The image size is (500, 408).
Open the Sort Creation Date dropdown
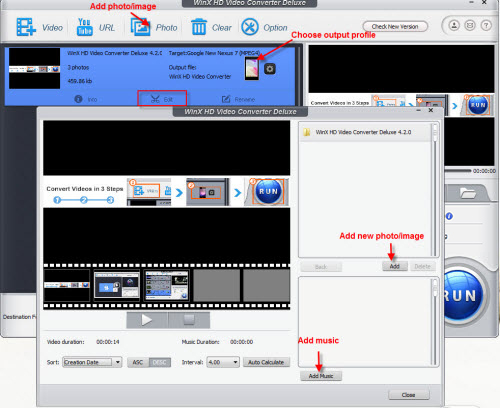92,362
